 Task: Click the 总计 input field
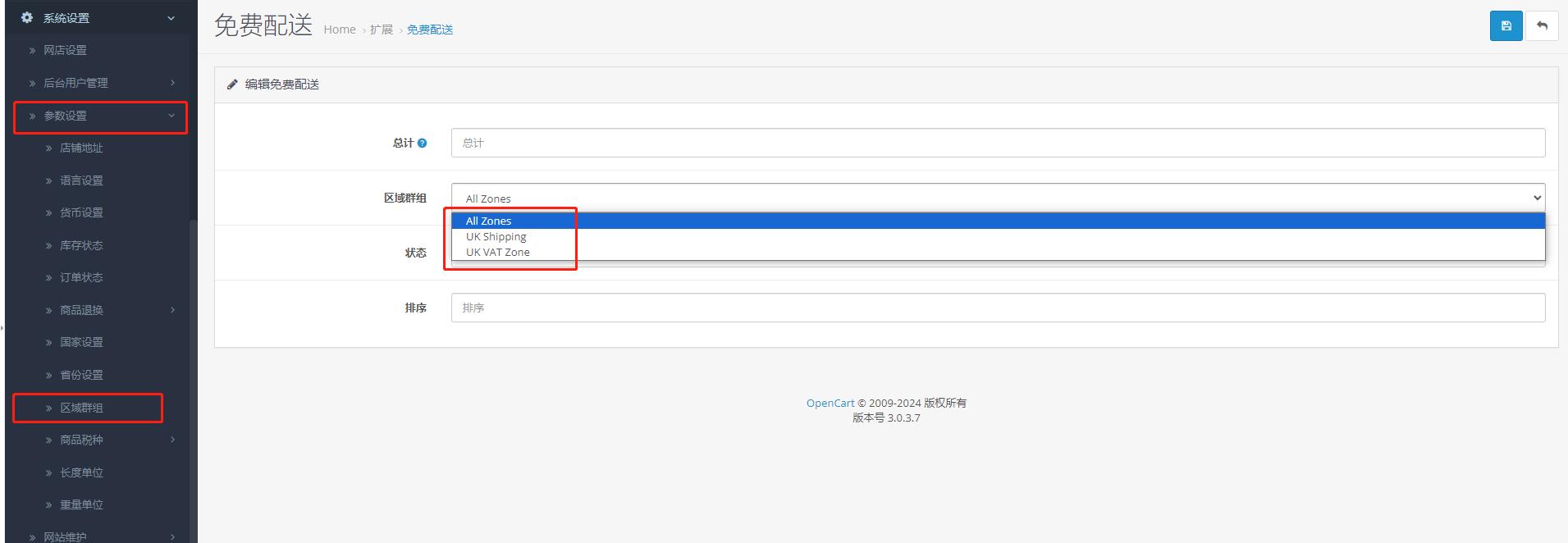(x=997, y=143)
